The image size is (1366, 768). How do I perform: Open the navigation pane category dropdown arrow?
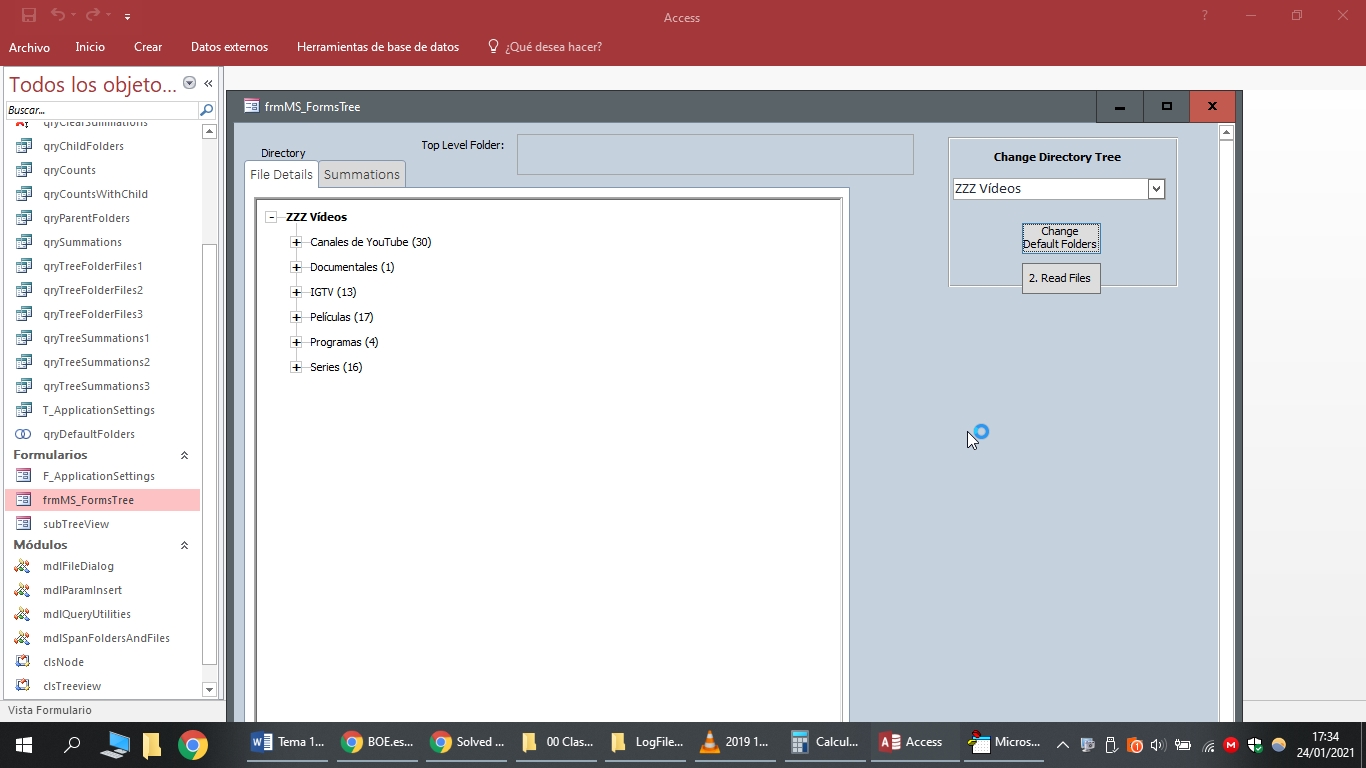pos(189,83)
